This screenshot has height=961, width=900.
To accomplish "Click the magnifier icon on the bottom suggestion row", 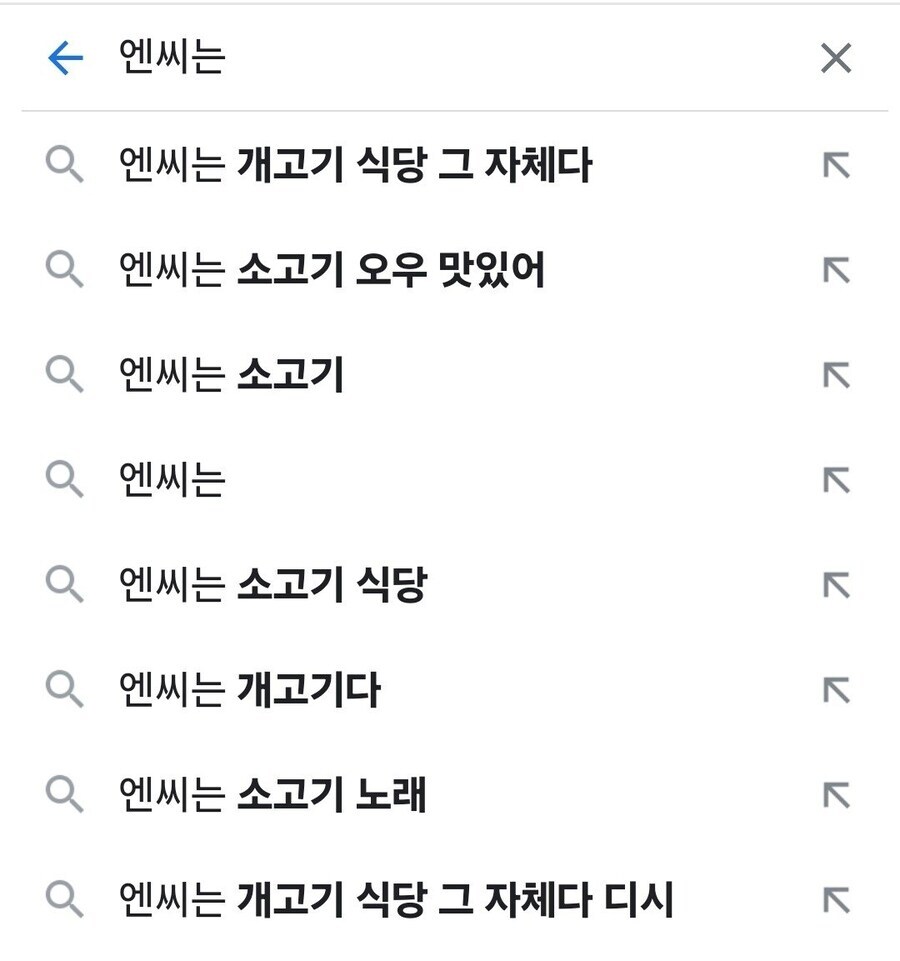I will (x=67, y=895).
